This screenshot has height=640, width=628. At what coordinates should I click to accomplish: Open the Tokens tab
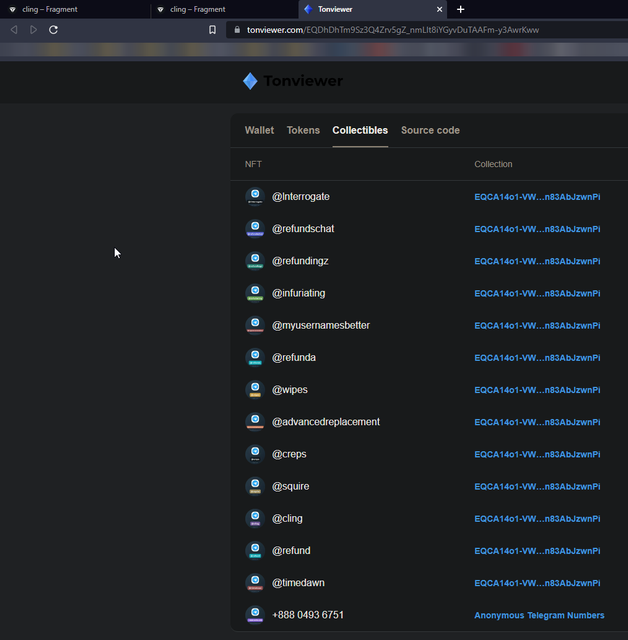303,130
